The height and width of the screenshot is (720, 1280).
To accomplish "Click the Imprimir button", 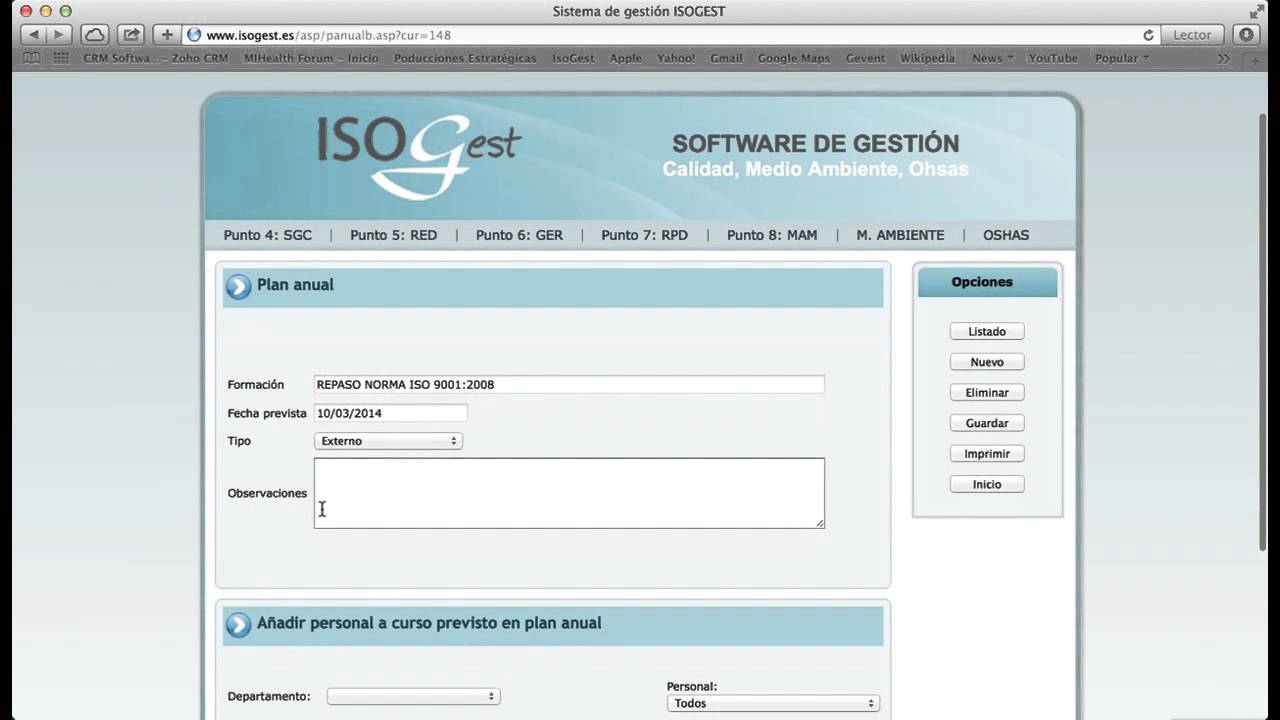I will click(x=987, y=453).
